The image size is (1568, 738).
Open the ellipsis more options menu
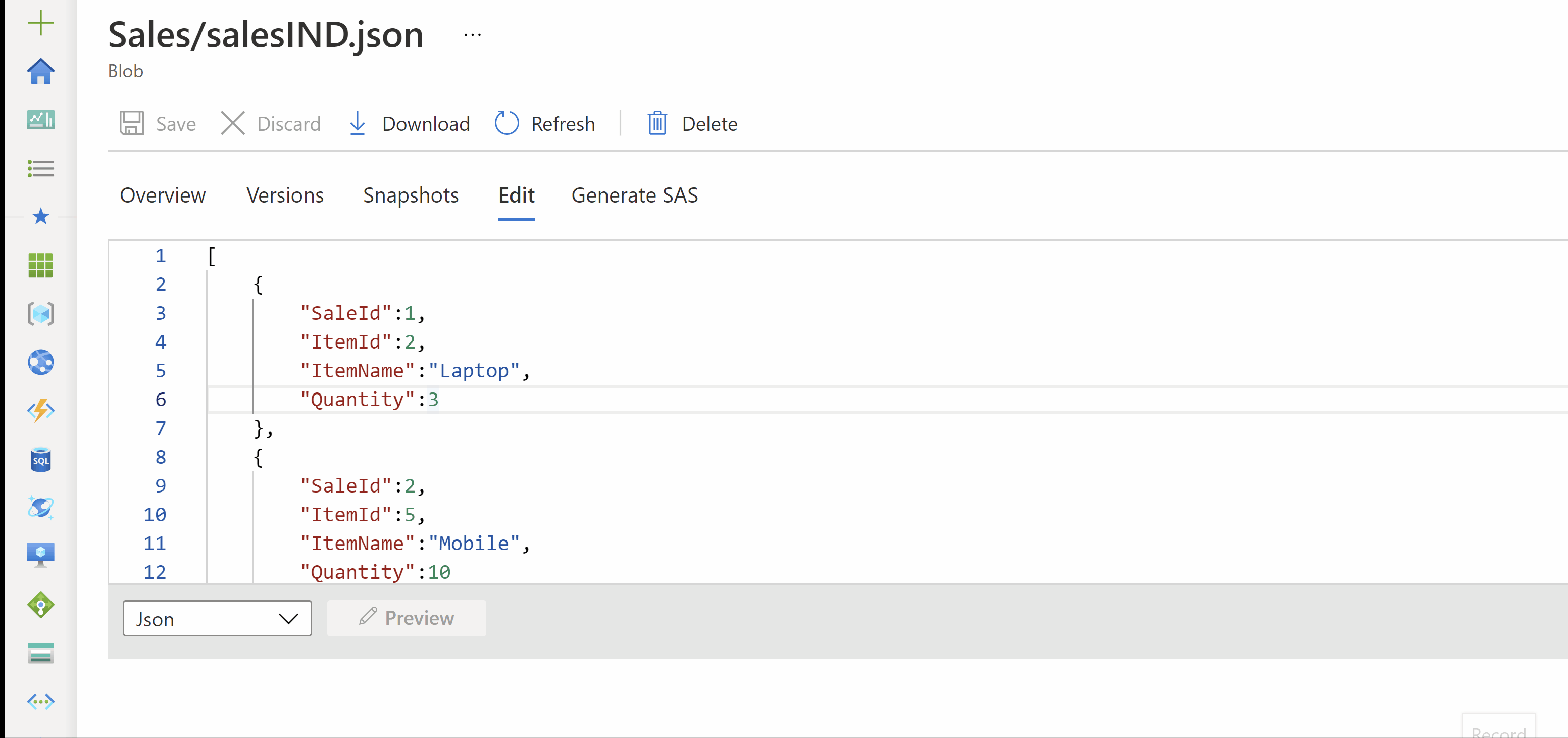pyautogui.click(x=472, y=35)
